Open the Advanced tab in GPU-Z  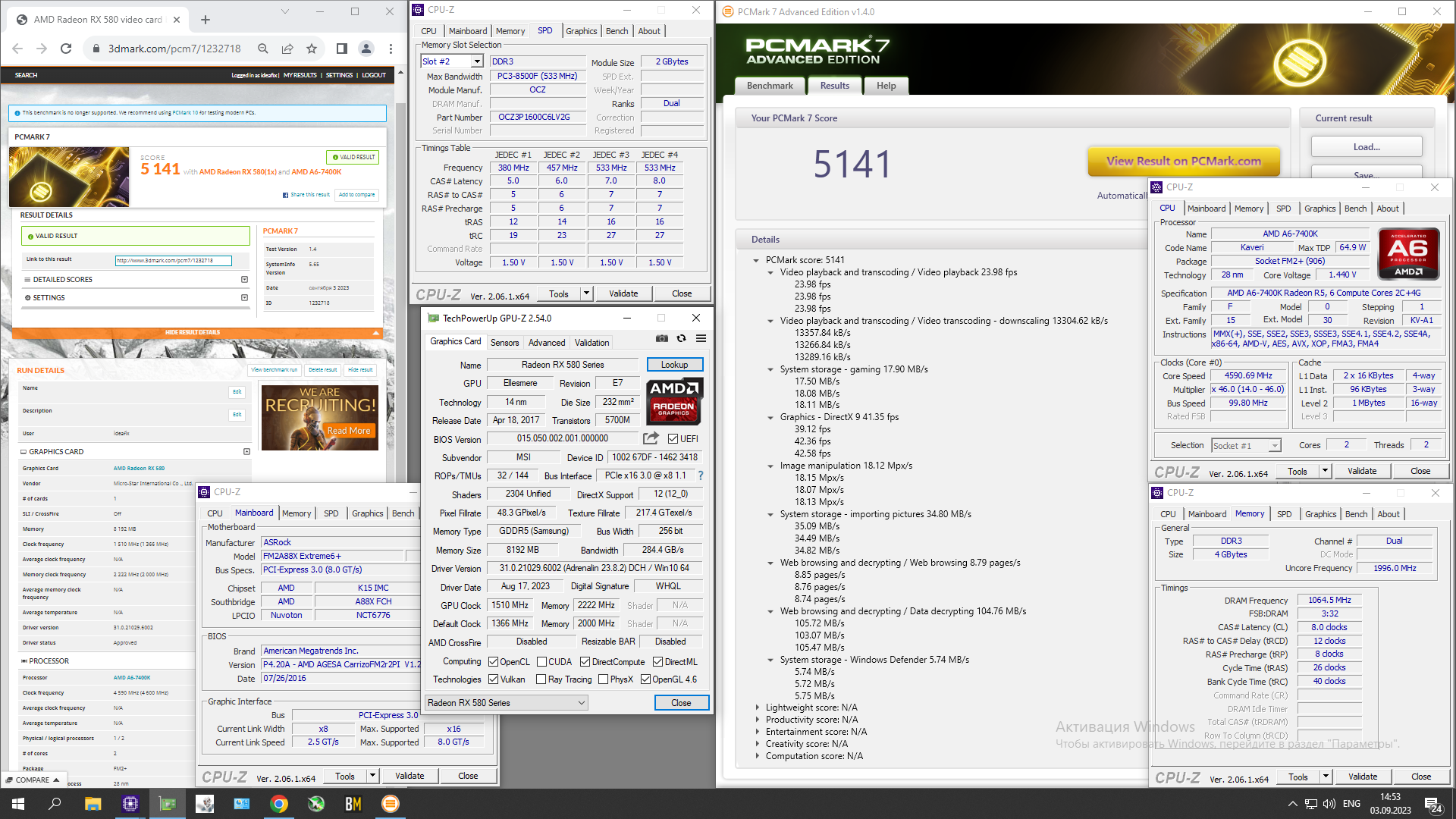(x=547, y=343)
